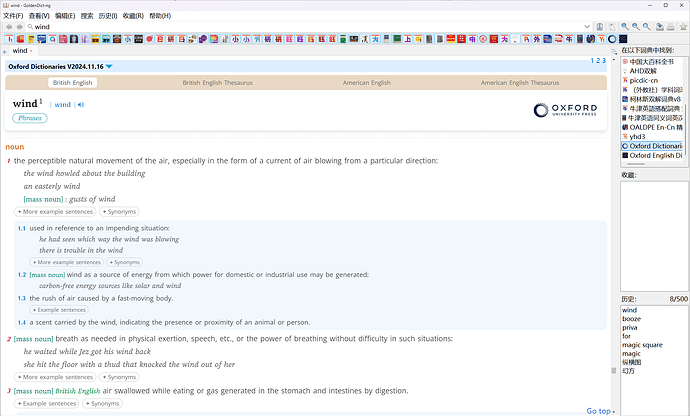Open the 搜索 menu
The height and width of the screenshot is (416, 690).
(87, 16)
